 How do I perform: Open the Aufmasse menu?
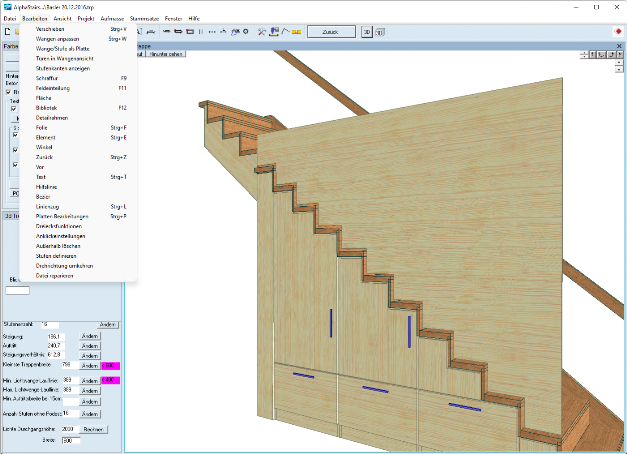[x=112, y=18]
